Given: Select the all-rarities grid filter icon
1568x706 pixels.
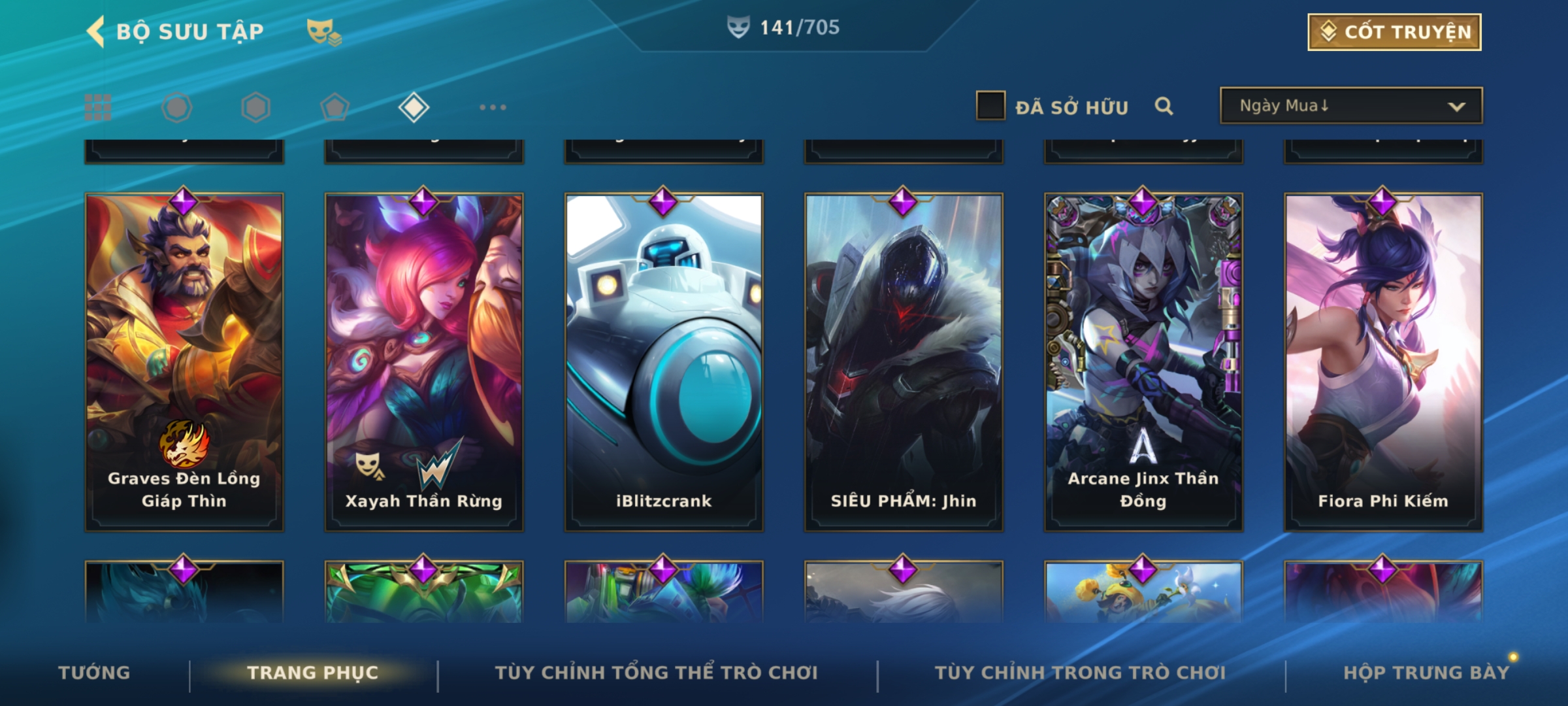Looking at the screenshot, I should (x=98, y=107).
